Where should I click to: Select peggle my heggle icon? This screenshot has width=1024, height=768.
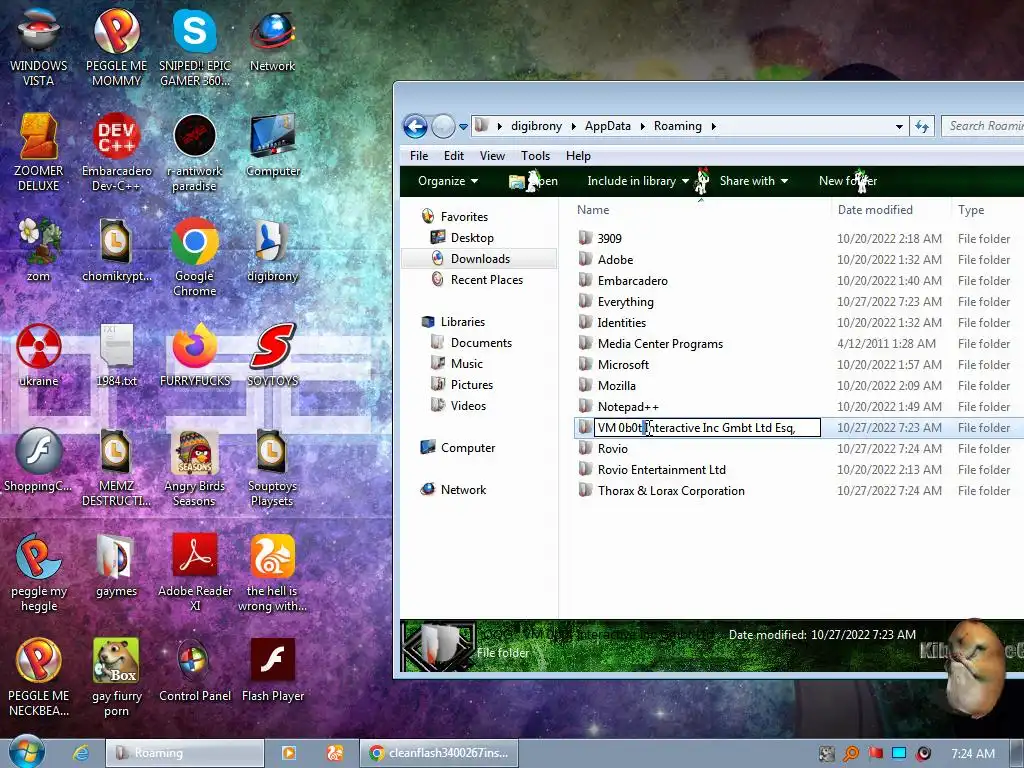(x=39, y=572)
